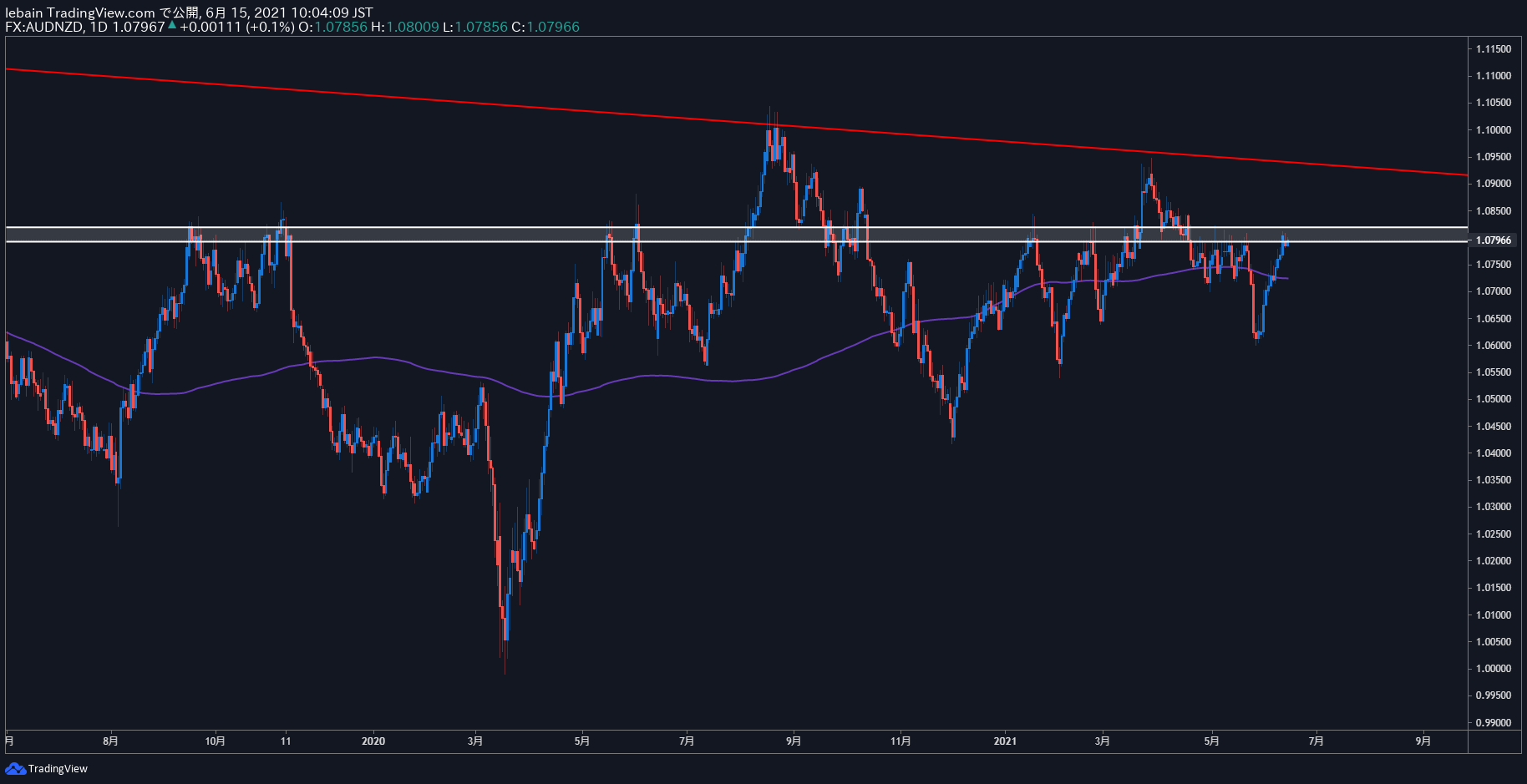Select the upper white horizontal resistance line
1527x784 pixels.
[x=737, y=227]
